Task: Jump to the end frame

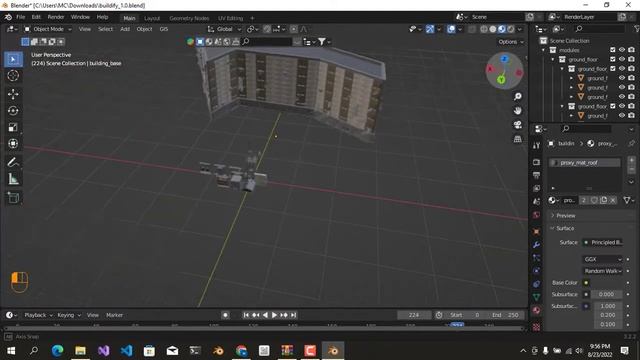Action: [x=293, y=315]
